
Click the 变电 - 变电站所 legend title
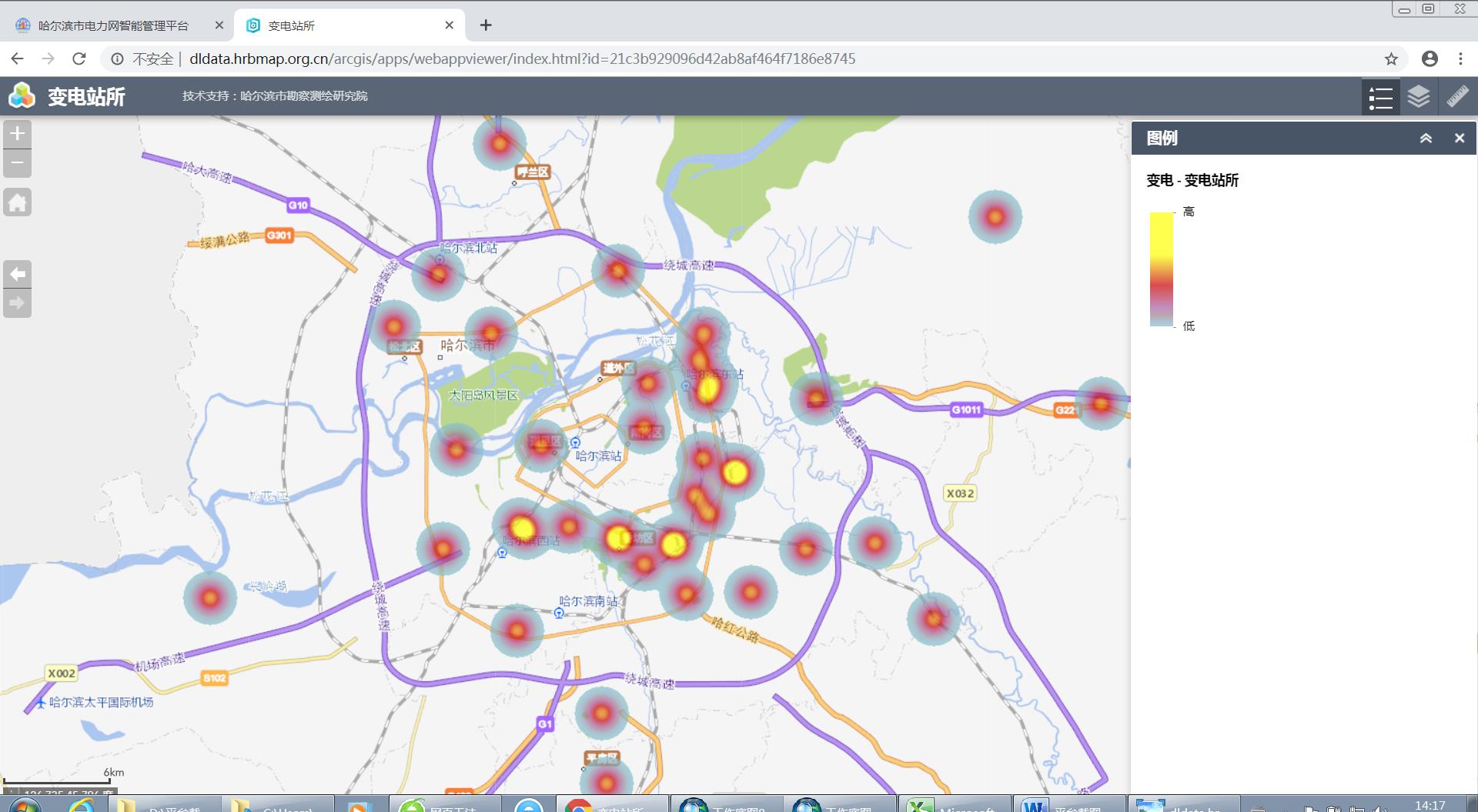coord(1192,180)
